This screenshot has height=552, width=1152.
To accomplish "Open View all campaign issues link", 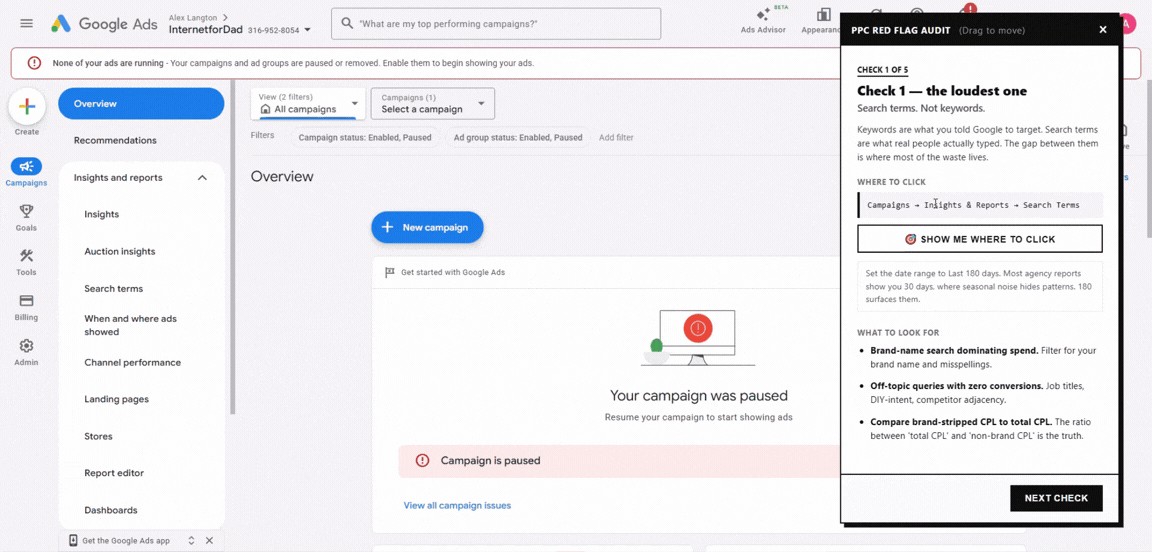I will coord(457,506).
